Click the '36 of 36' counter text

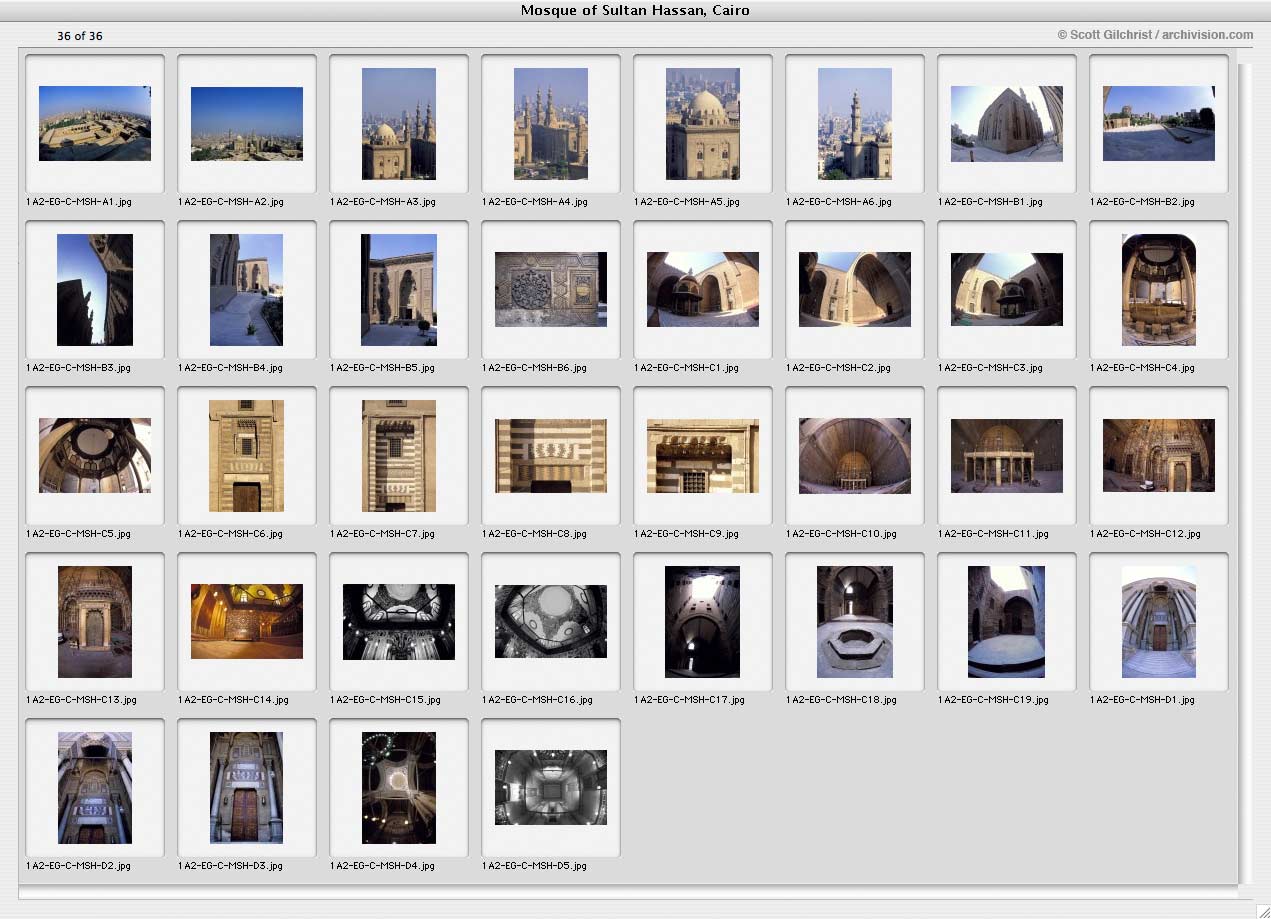point(80,36)
